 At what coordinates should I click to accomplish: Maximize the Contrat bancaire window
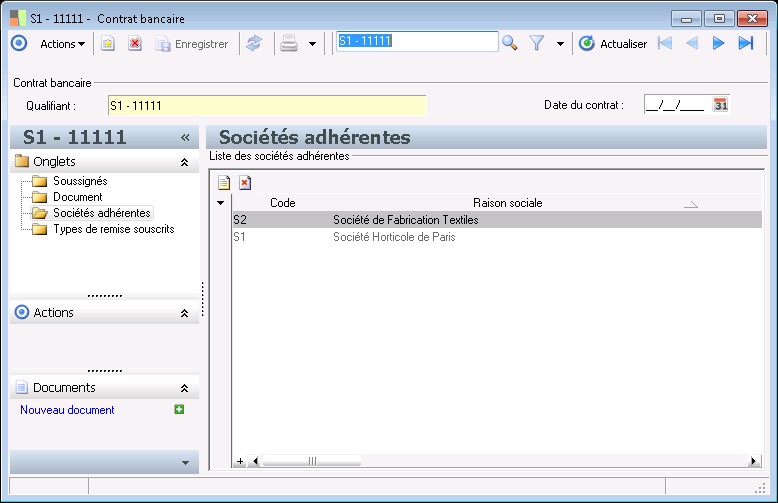[x=719, y=19]
